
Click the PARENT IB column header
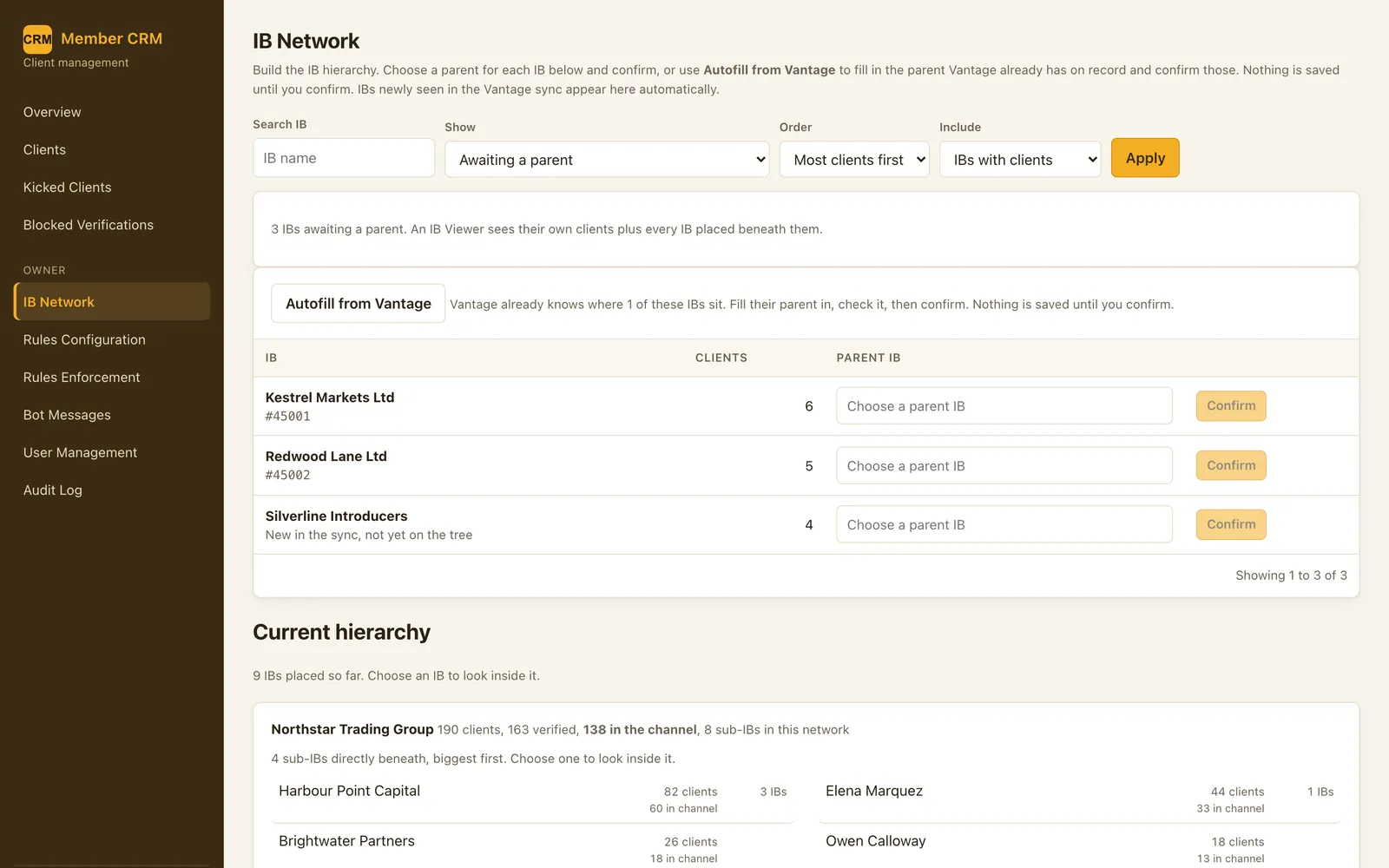[x=868, y=358]
